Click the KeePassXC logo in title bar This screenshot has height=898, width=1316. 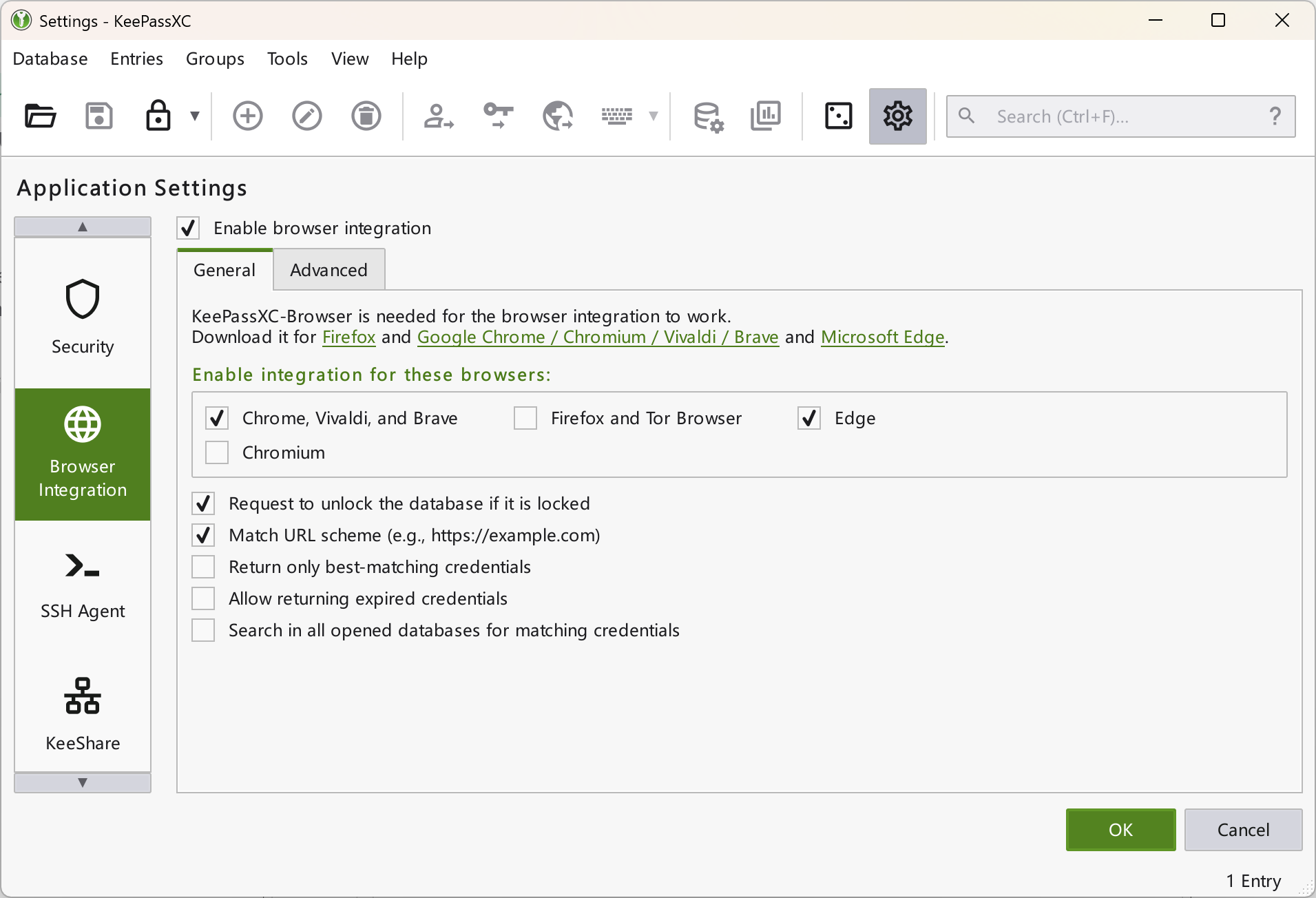[21, 21]
